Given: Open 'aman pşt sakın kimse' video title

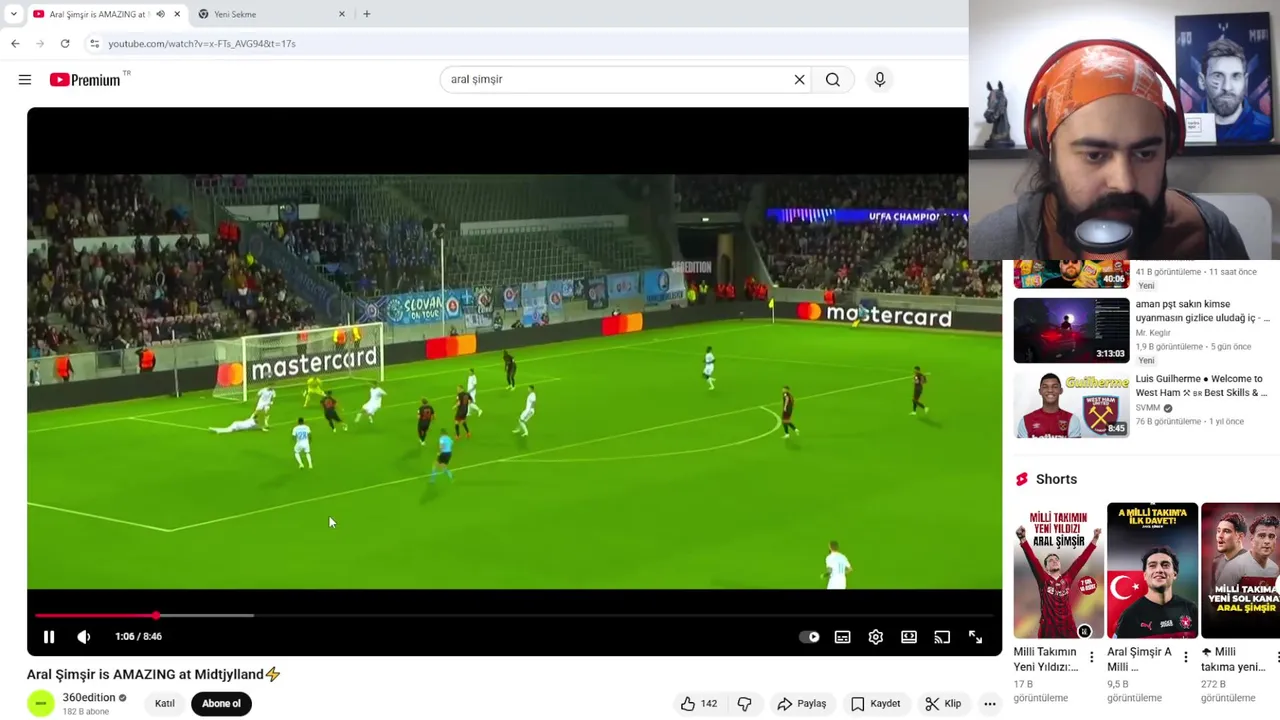Looking at the screenshot, I should [1202, 311].
